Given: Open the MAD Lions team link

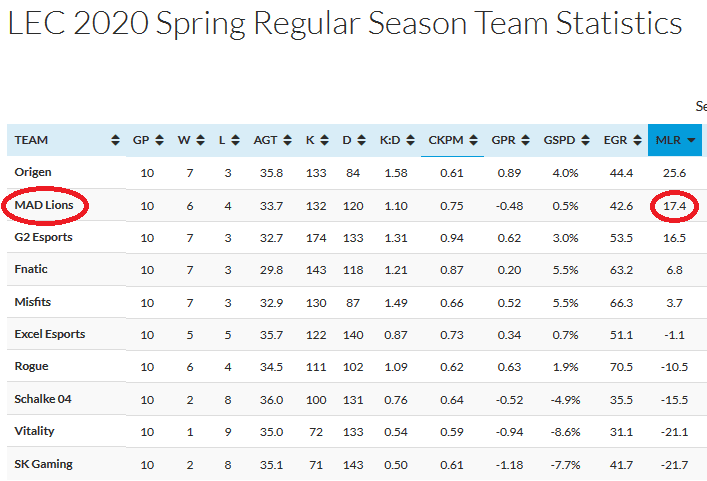Looking at the screenshot, I should (x=44, y=205).
